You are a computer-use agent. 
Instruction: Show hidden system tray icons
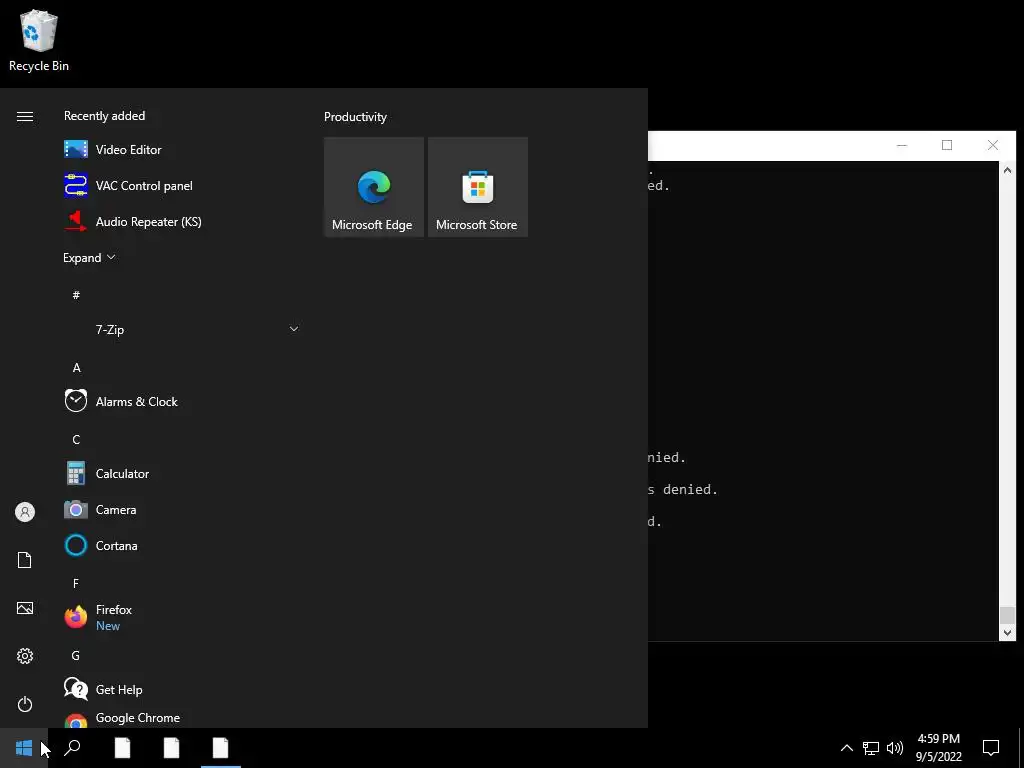tap(846, 748)
